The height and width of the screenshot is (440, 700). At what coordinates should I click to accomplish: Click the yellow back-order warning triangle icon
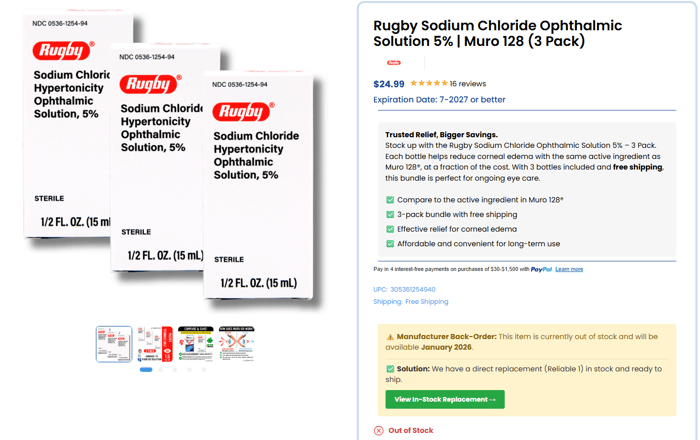coord(390,337)
